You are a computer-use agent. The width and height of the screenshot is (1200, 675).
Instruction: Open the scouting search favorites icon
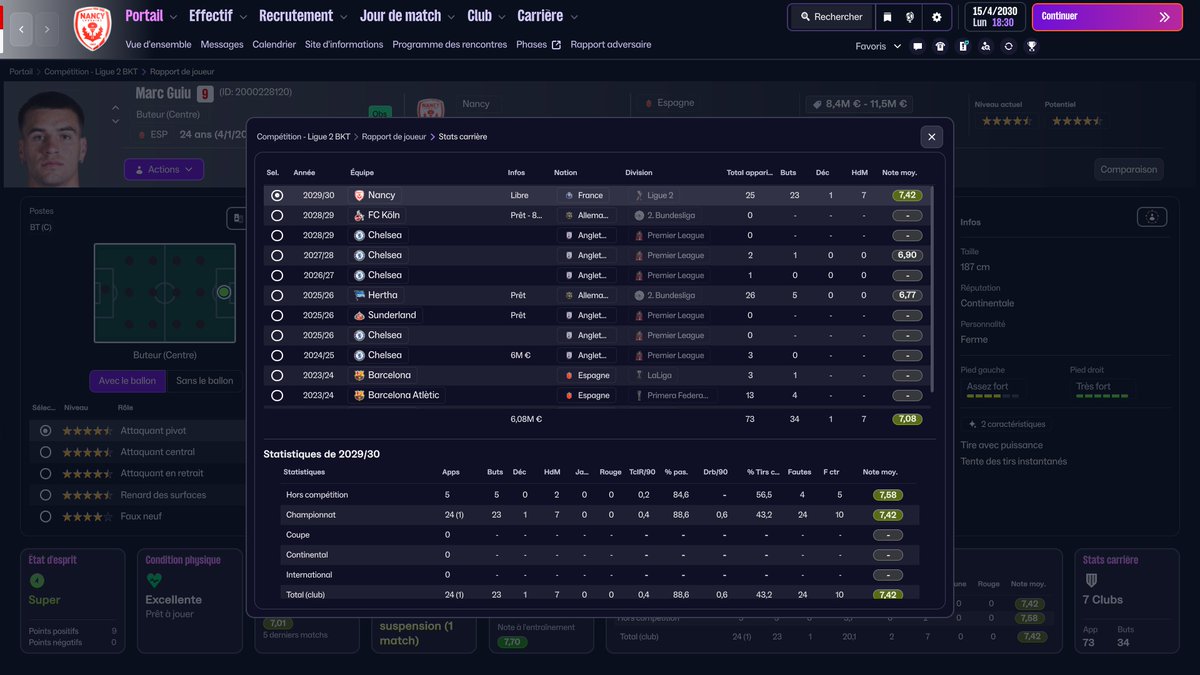point(986,46)
